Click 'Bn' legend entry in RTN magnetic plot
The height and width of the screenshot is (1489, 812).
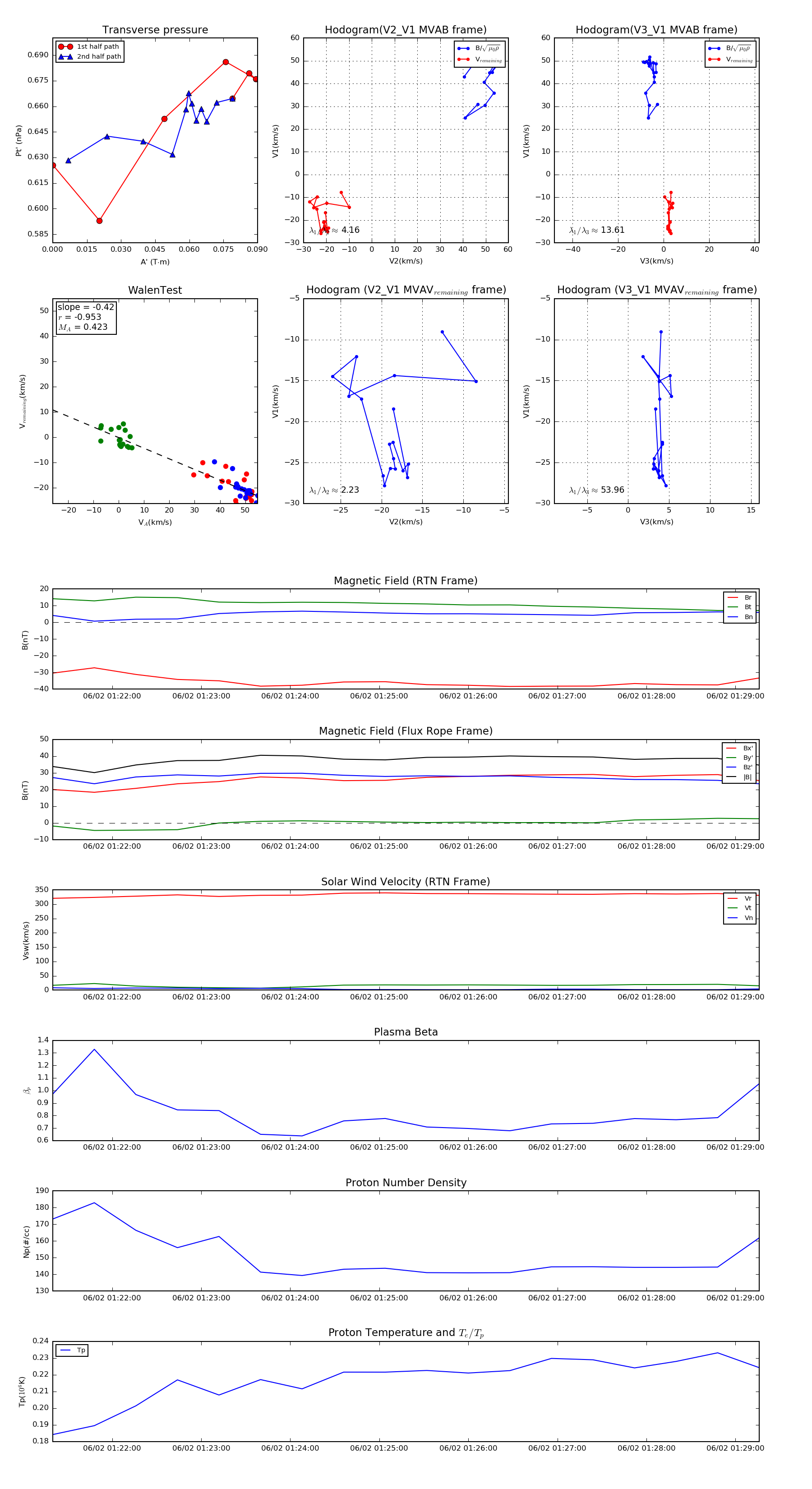pos(740,617)
